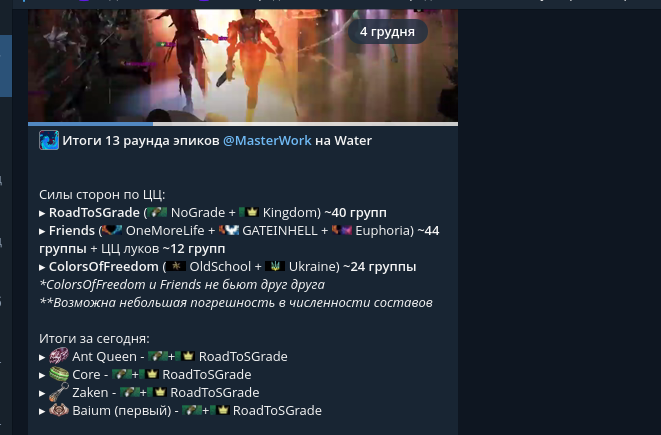Click the OneMoreLife clan crest icon

112,230
